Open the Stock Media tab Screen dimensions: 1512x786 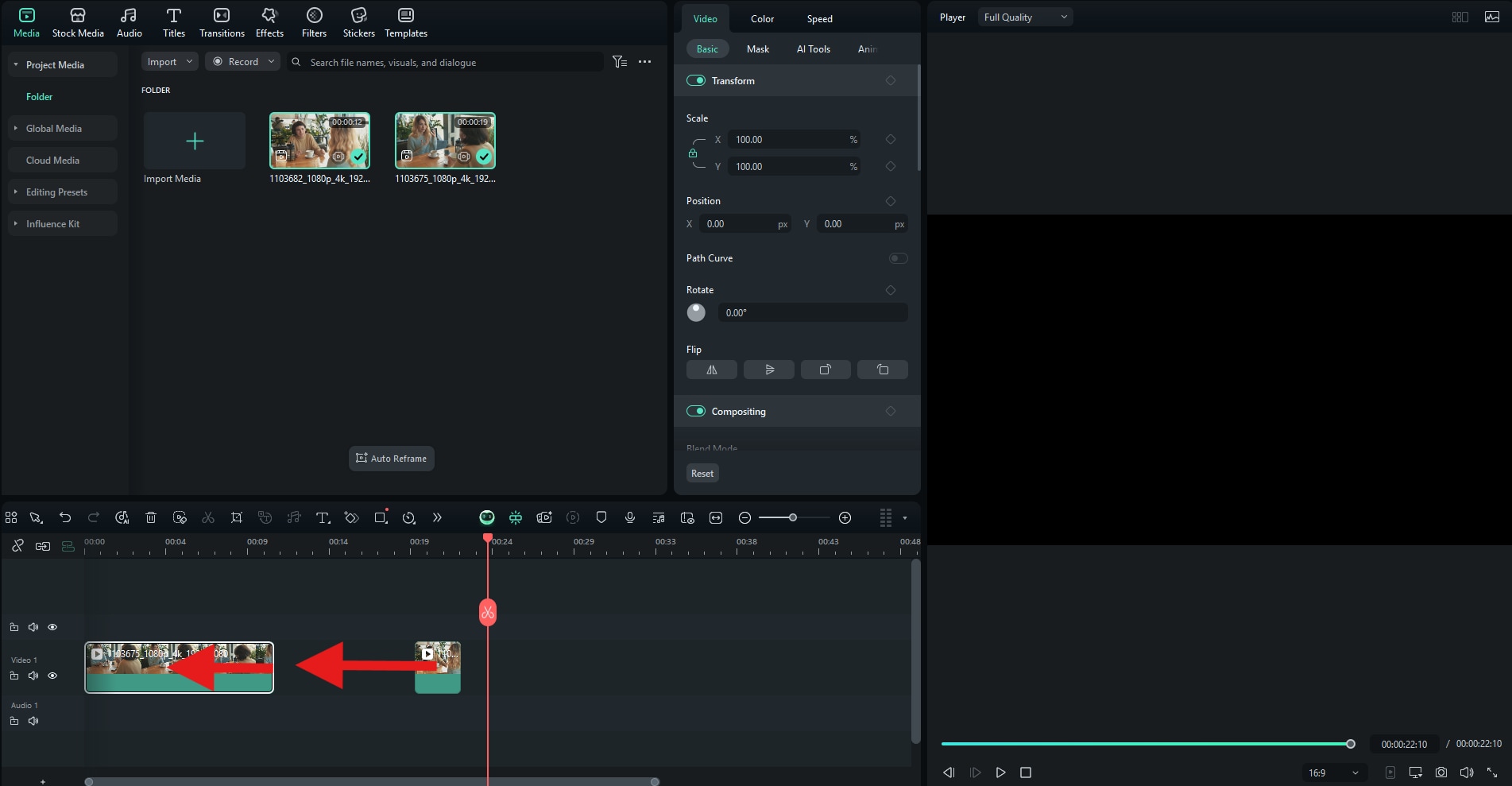(78, 22)
